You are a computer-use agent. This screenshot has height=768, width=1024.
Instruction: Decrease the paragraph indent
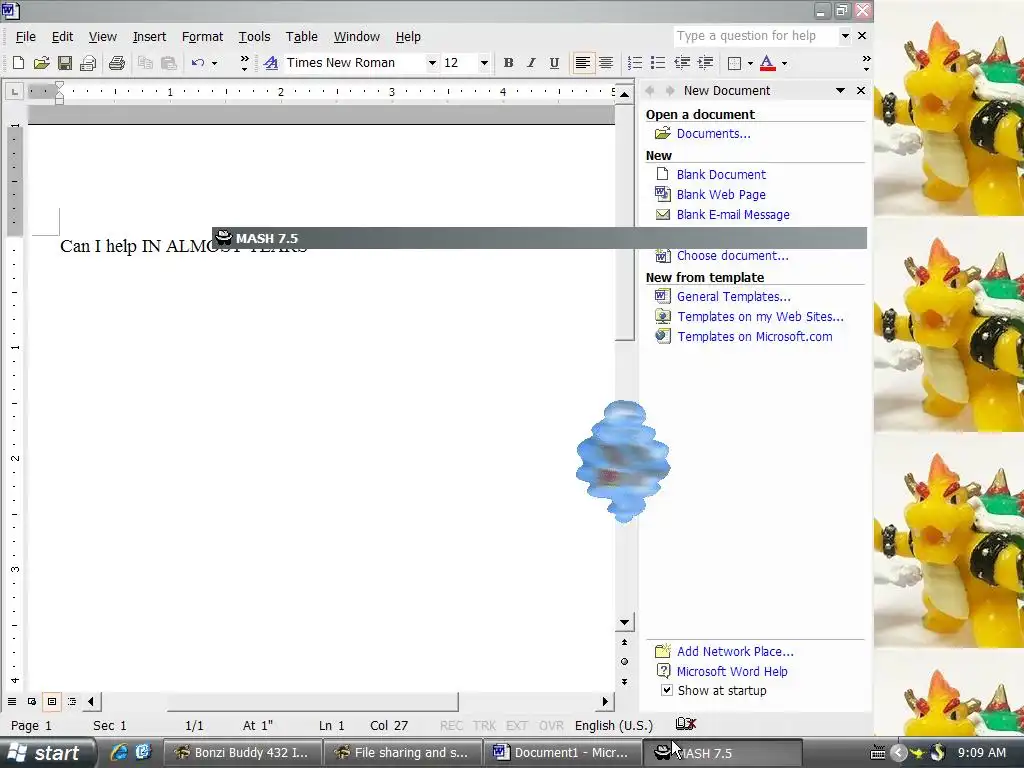682,63
